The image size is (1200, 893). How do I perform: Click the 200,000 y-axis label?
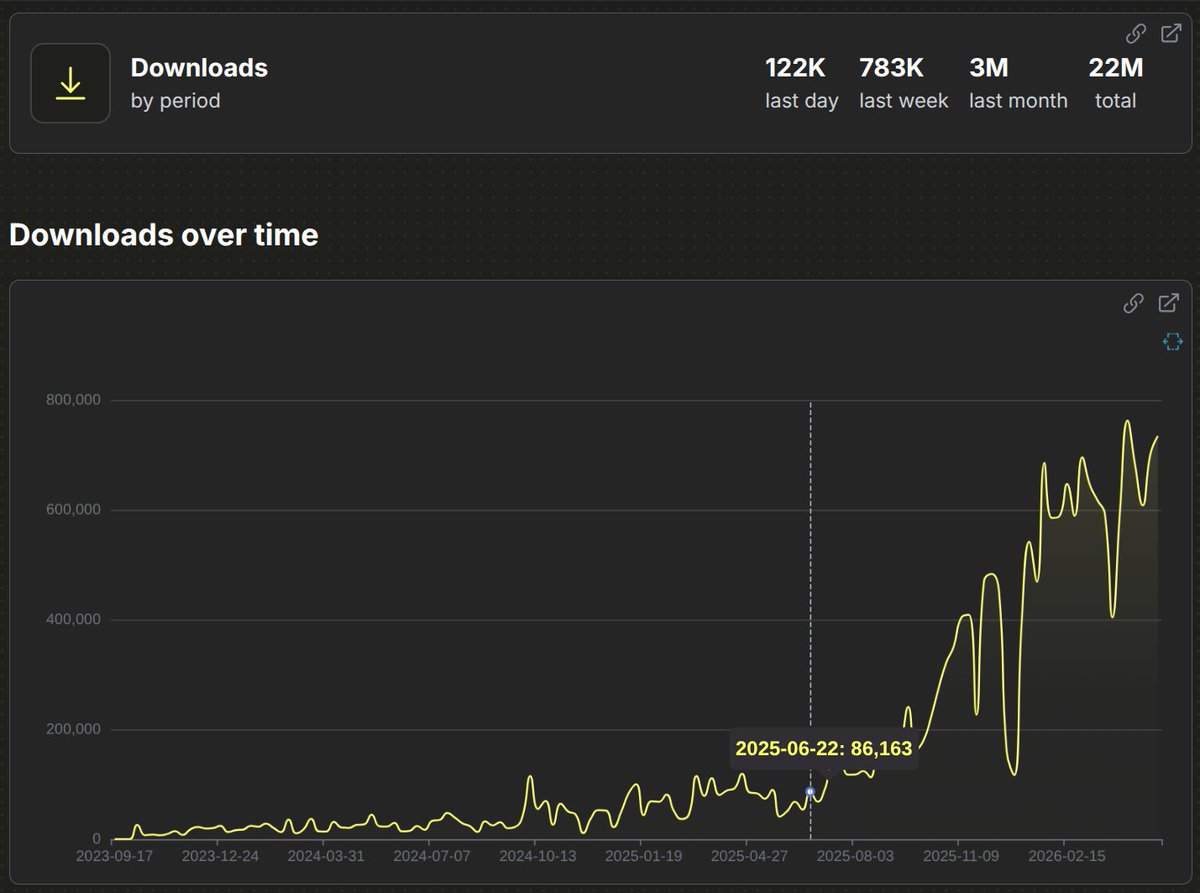74,729
